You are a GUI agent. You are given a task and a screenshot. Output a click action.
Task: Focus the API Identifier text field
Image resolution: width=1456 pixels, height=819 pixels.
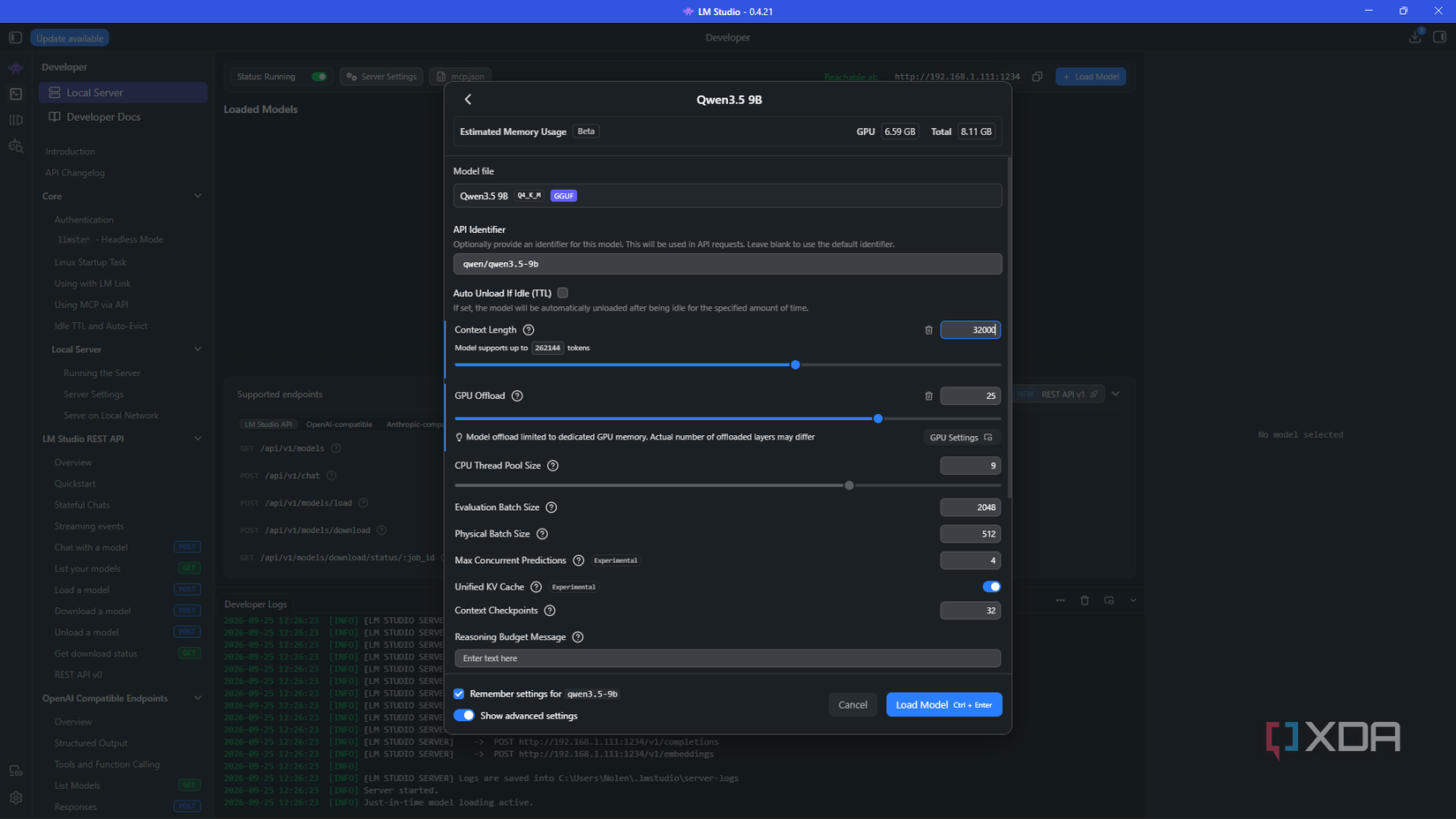(727, 264)
